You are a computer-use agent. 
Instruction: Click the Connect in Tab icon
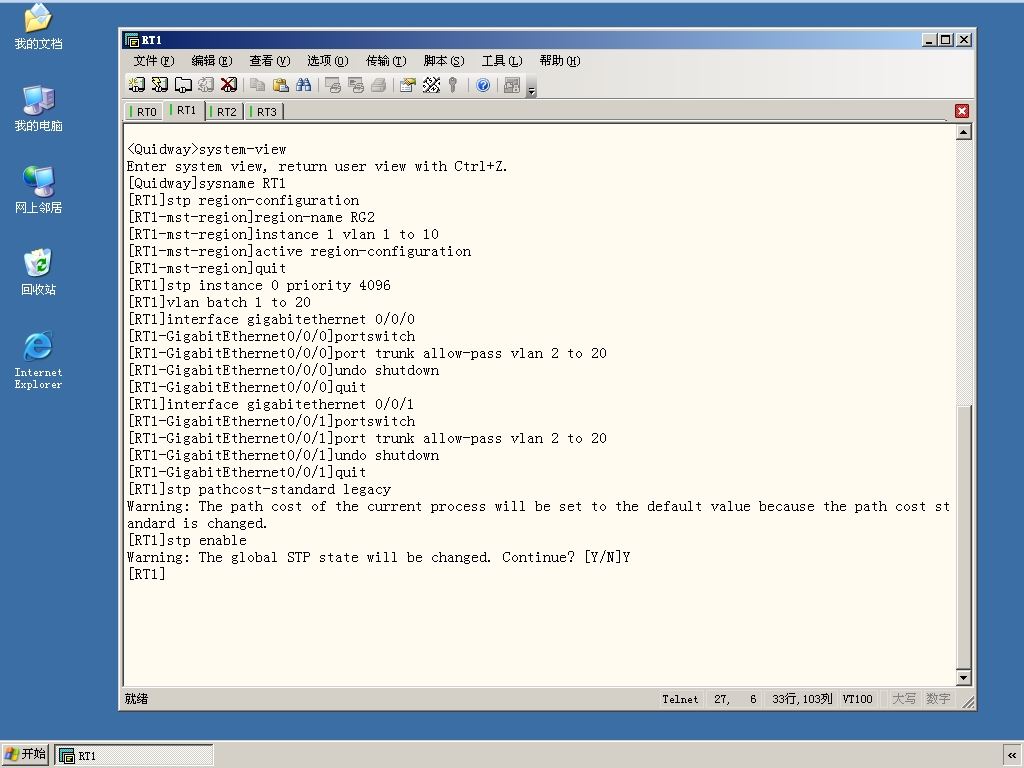(x=184, y=85)
